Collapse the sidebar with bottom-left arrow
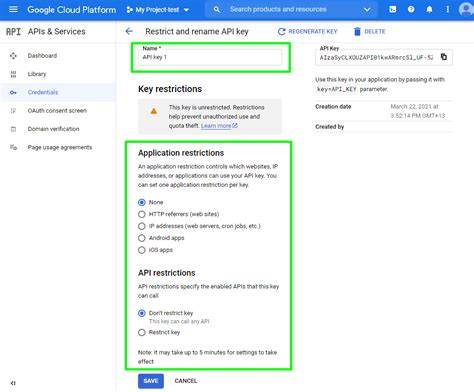 [13, 383]
